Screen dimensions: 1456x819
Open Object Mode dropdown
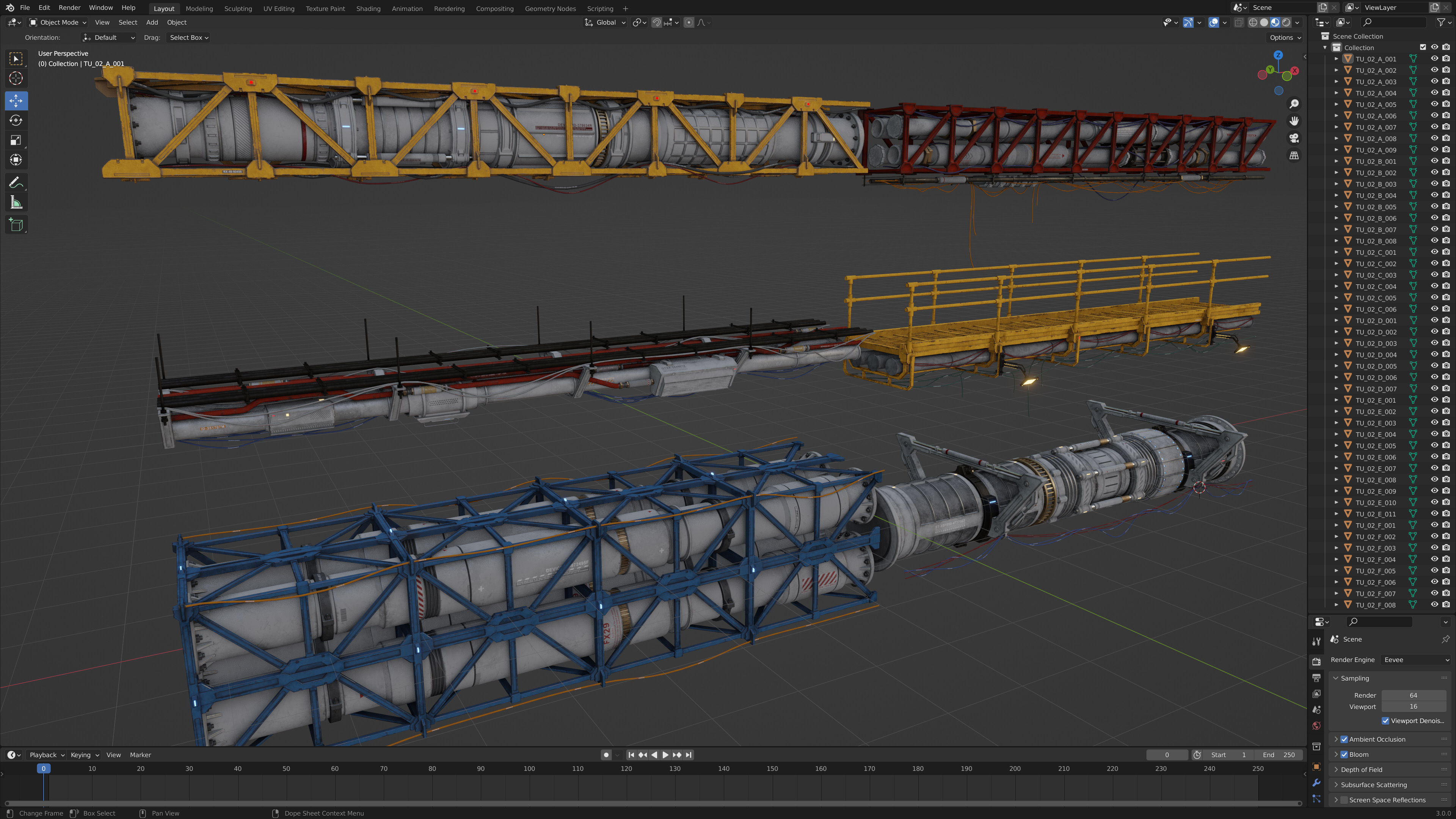(58, 23)
